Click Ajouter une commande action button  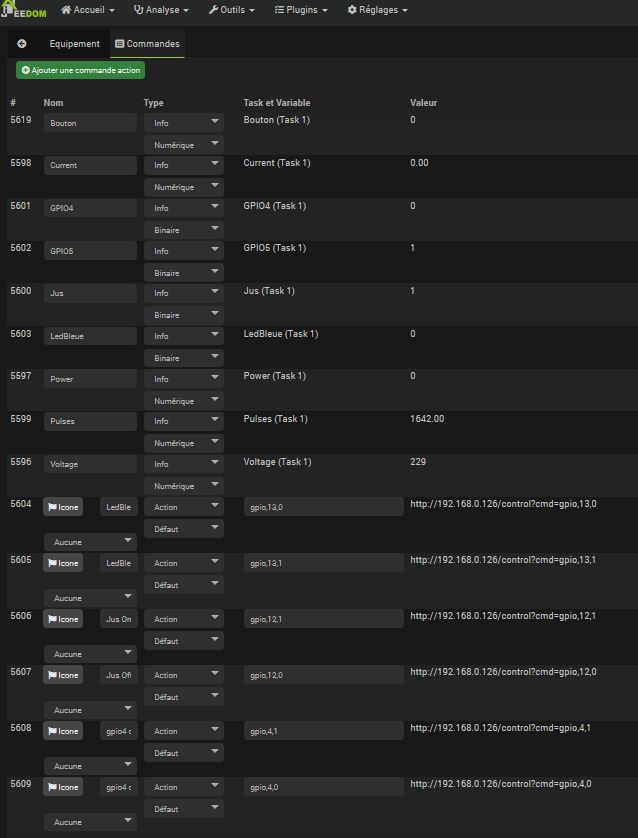[x=81, y=70]
